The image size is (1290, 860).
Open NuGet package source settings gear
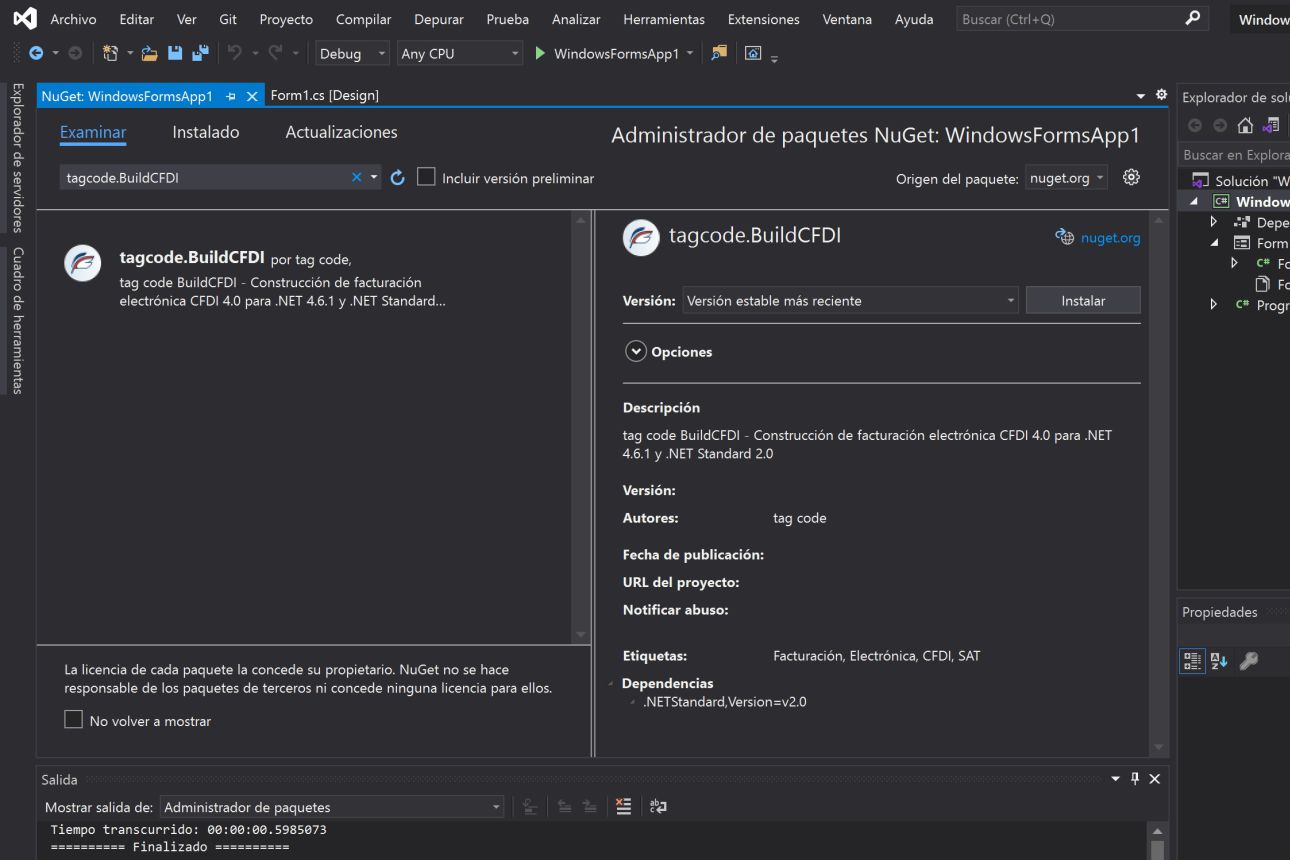(x=1131, y=177)
